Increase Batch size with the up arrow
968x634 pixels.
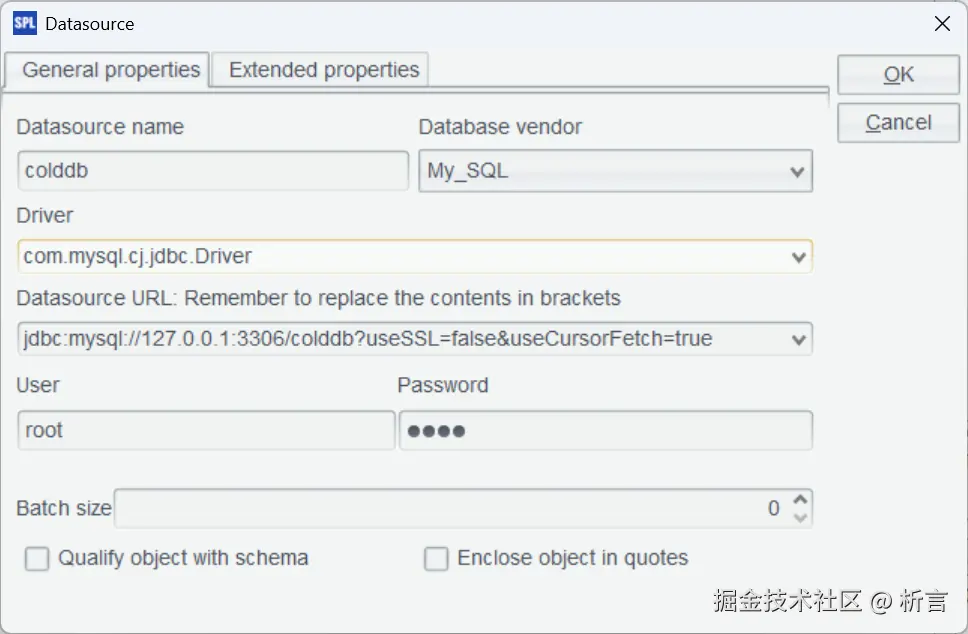click(x=799, y=500)
